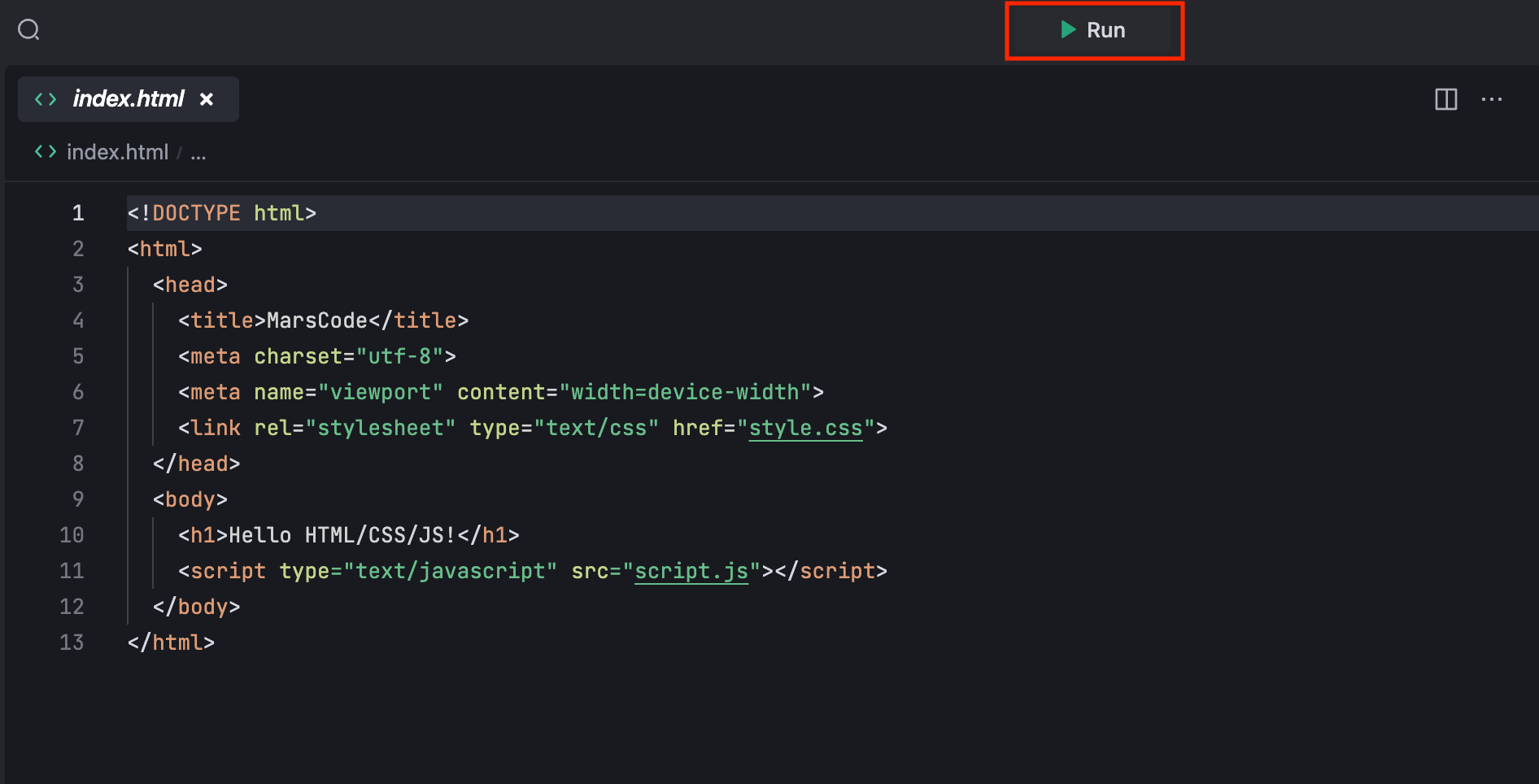Click the closing head tag
This screenshot has height=784, width=1539.
(x=197, y=464)
